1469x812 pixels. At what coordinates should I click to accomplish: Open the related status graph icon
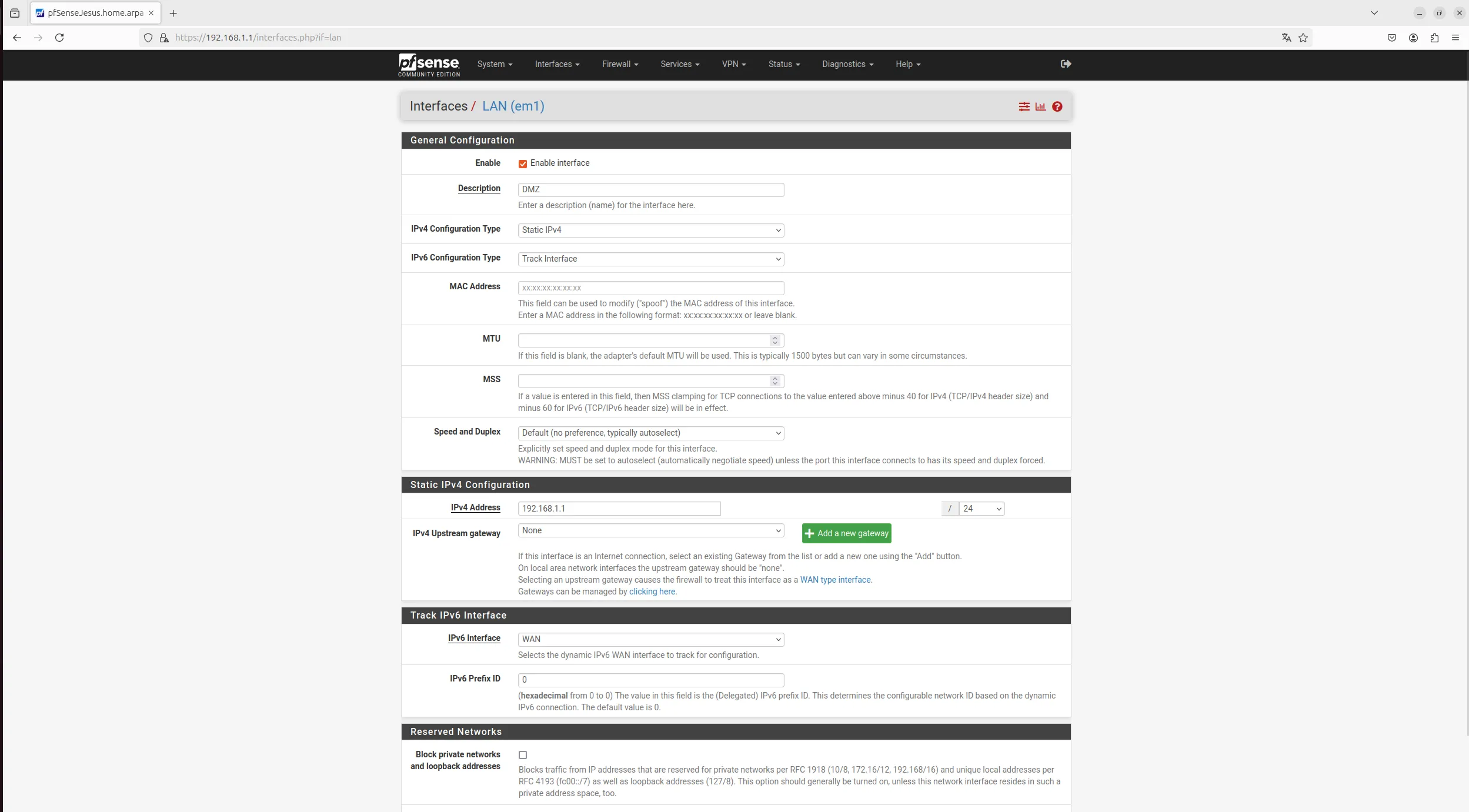click(x=1040, y=106)
